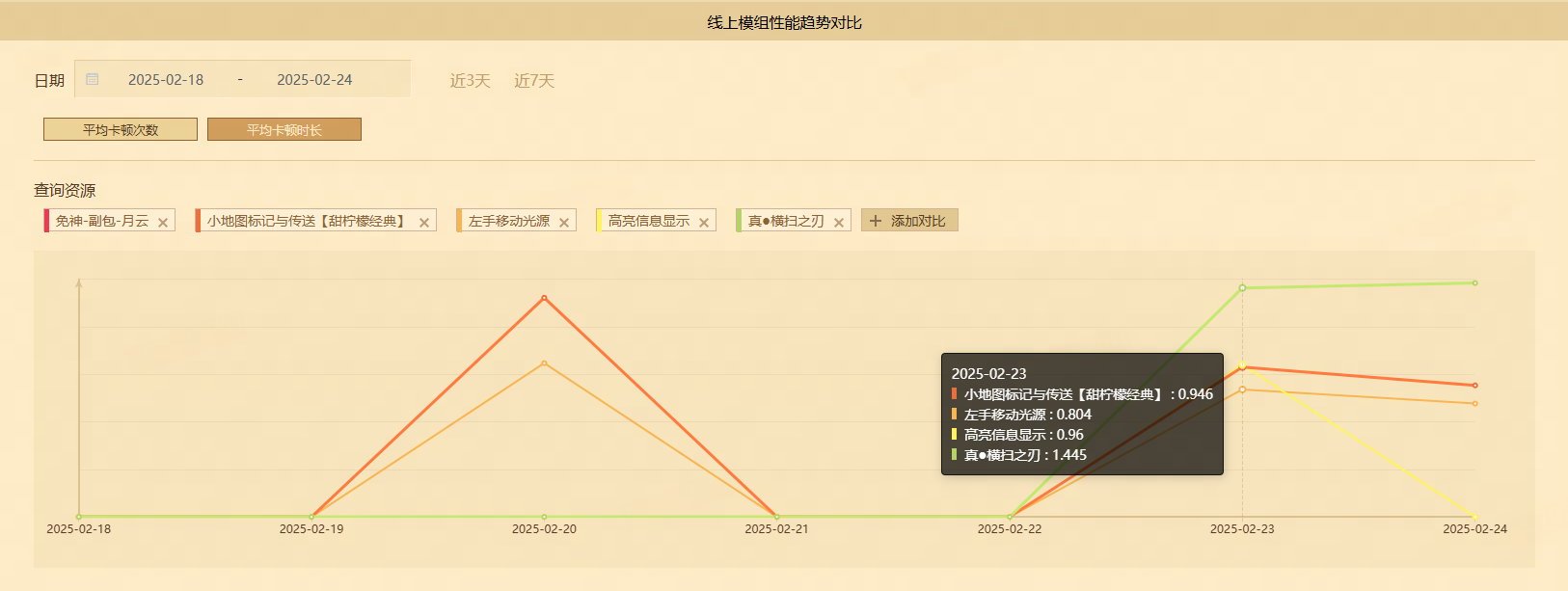
Task: Remove the 高亮信息显示 resource tag
Action: point(704,222)
